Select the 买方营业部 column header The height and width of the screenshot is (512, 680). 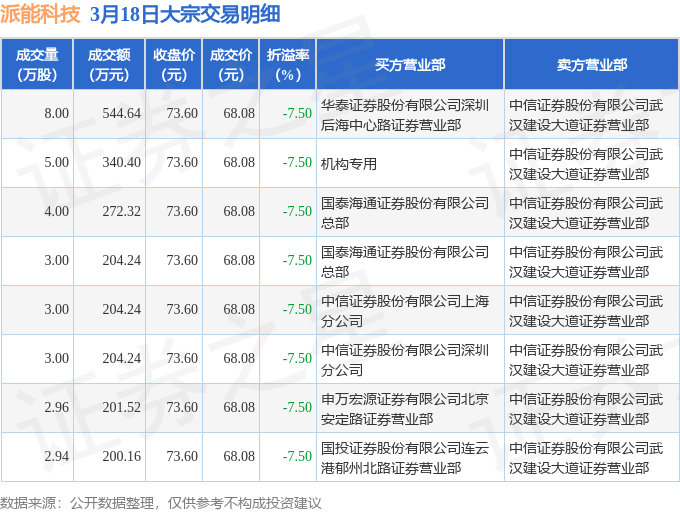[410, 65]
